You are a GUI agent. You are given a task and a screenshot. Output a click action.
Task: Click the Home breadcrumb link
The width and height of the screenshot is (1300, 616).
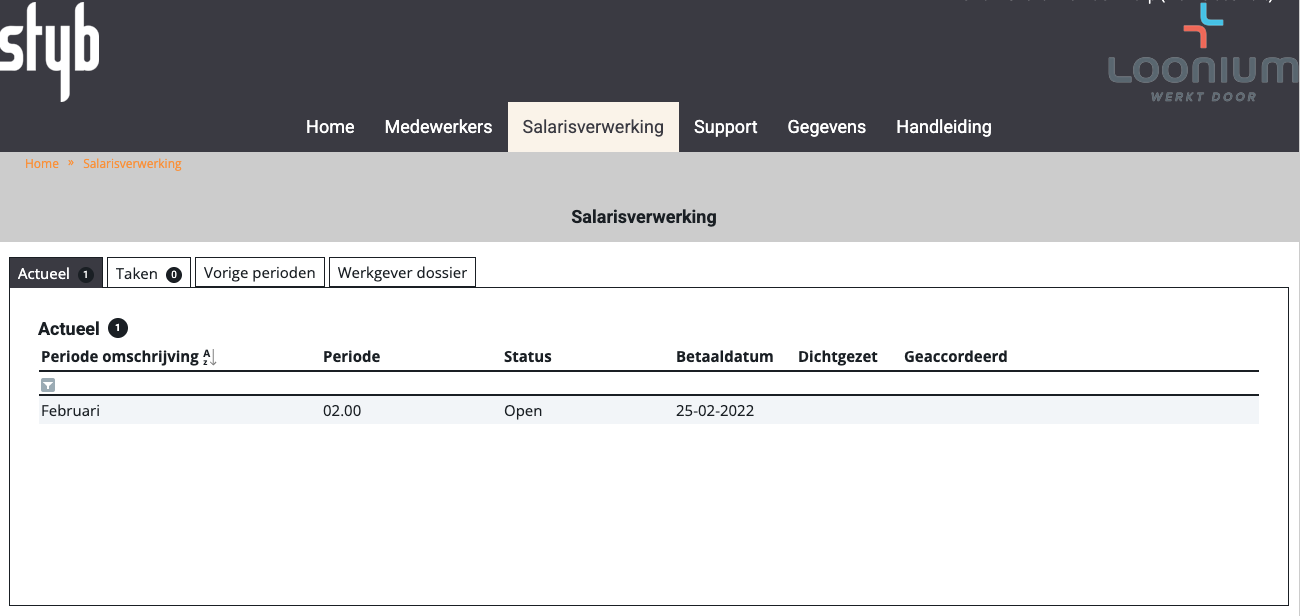click(x=42, y=164)
